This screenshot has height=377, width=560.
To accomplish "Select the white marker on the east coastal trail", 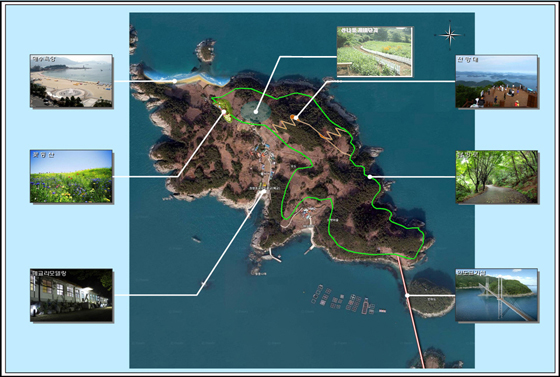I will [370, 177].
